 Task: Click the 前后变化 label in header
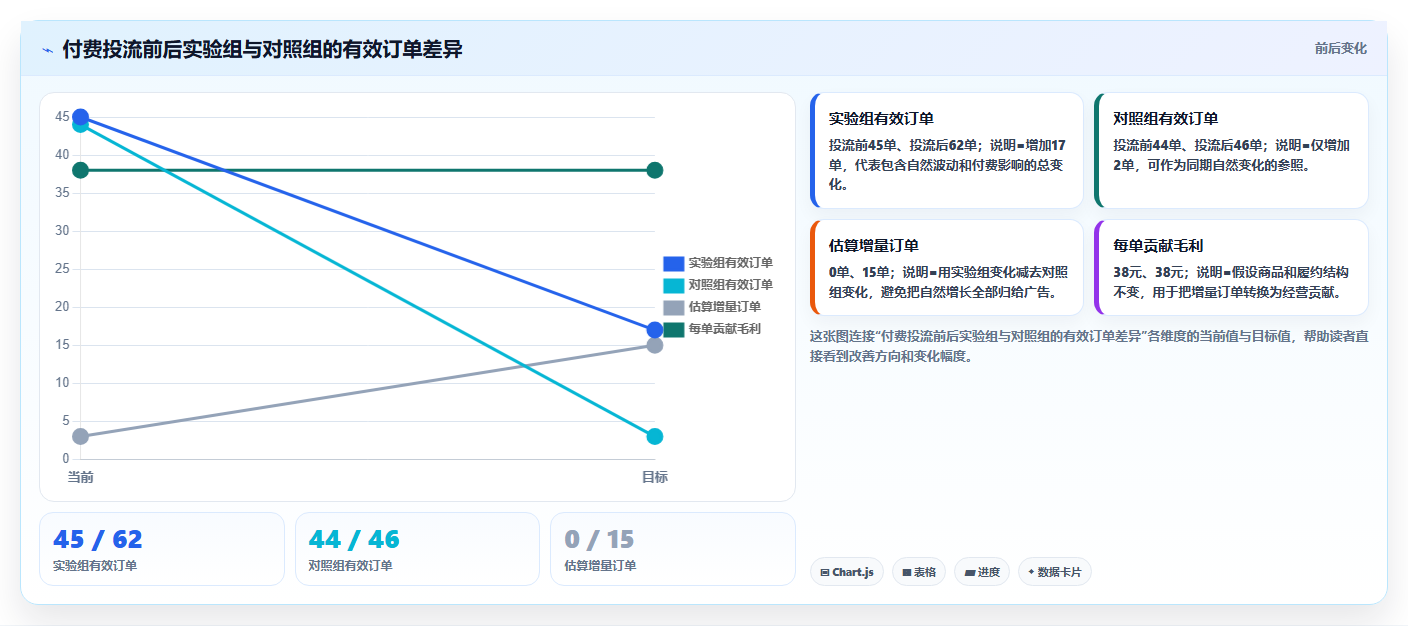(1340, 49)
